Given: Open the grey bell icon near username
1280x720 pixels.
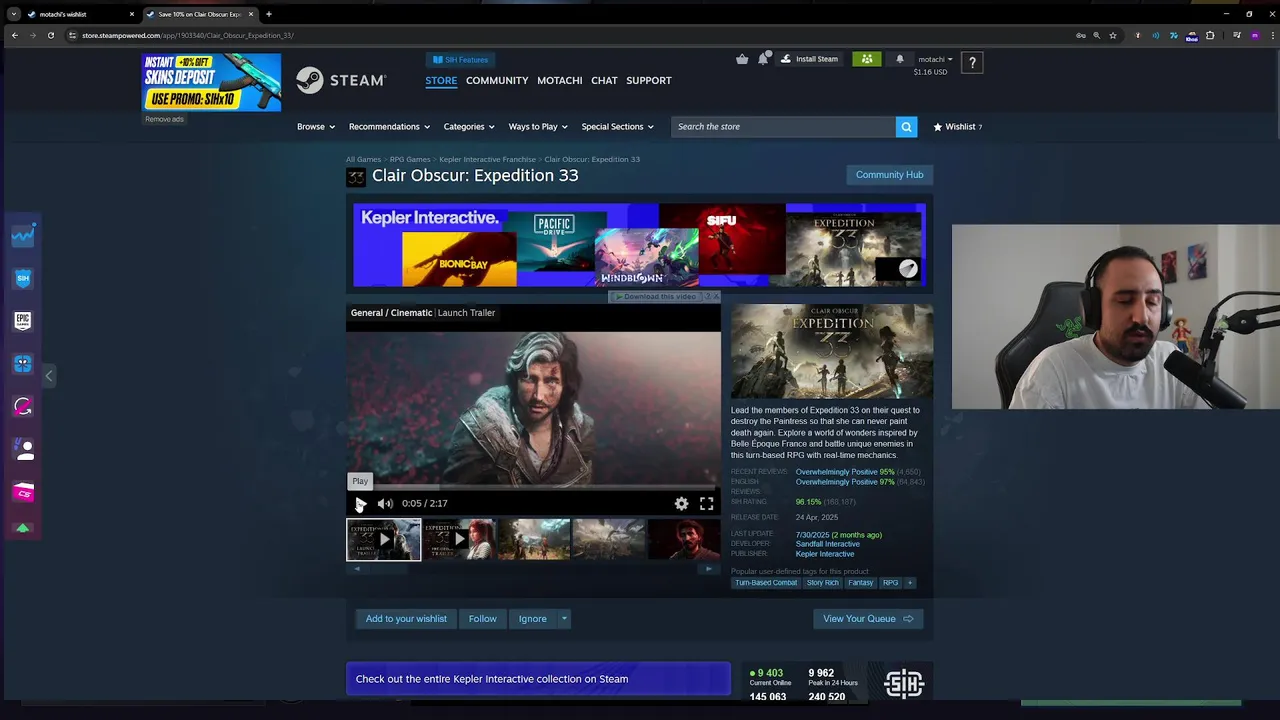Looking at the screenshot, I should [x=899, y=59].
